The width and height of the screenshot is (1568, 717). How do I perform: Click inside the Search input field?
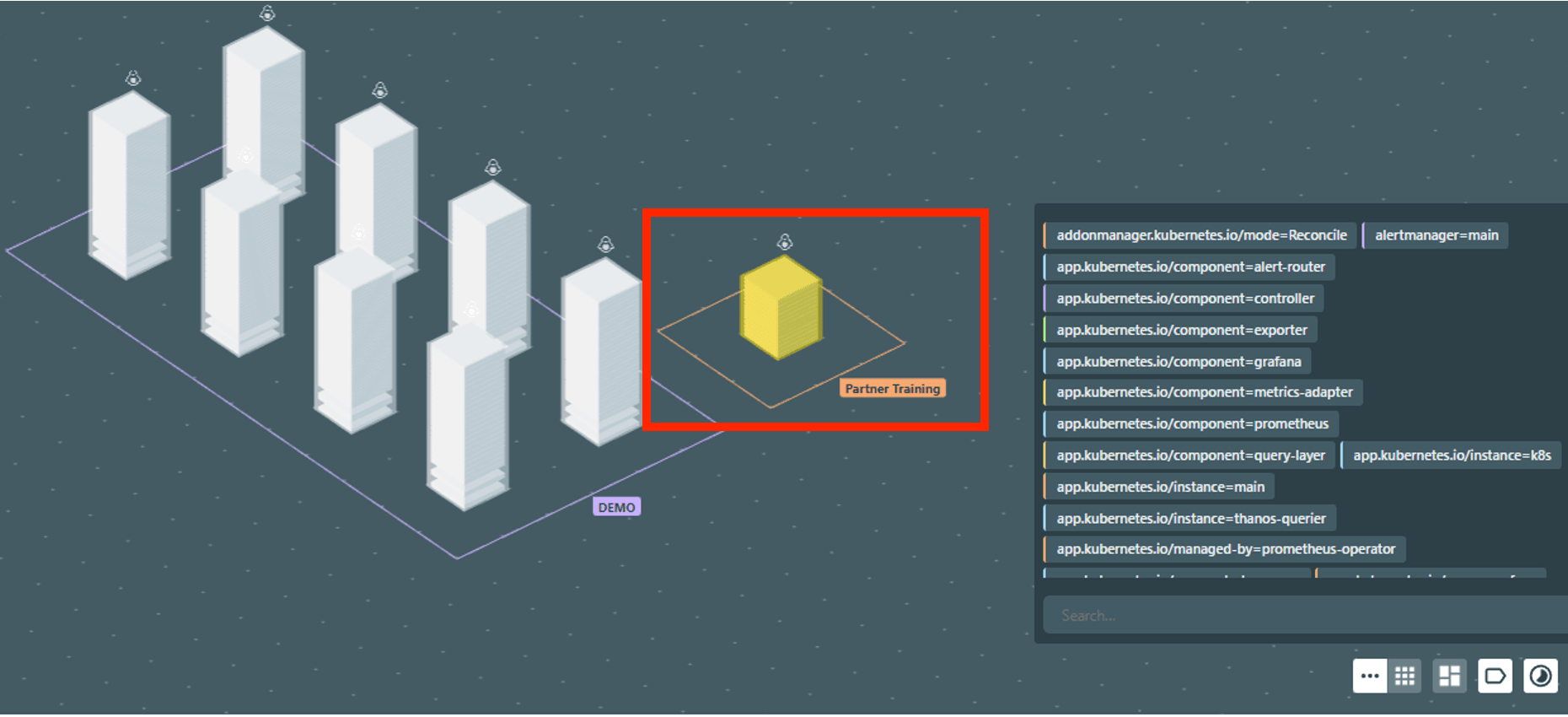click(1298, 615)
